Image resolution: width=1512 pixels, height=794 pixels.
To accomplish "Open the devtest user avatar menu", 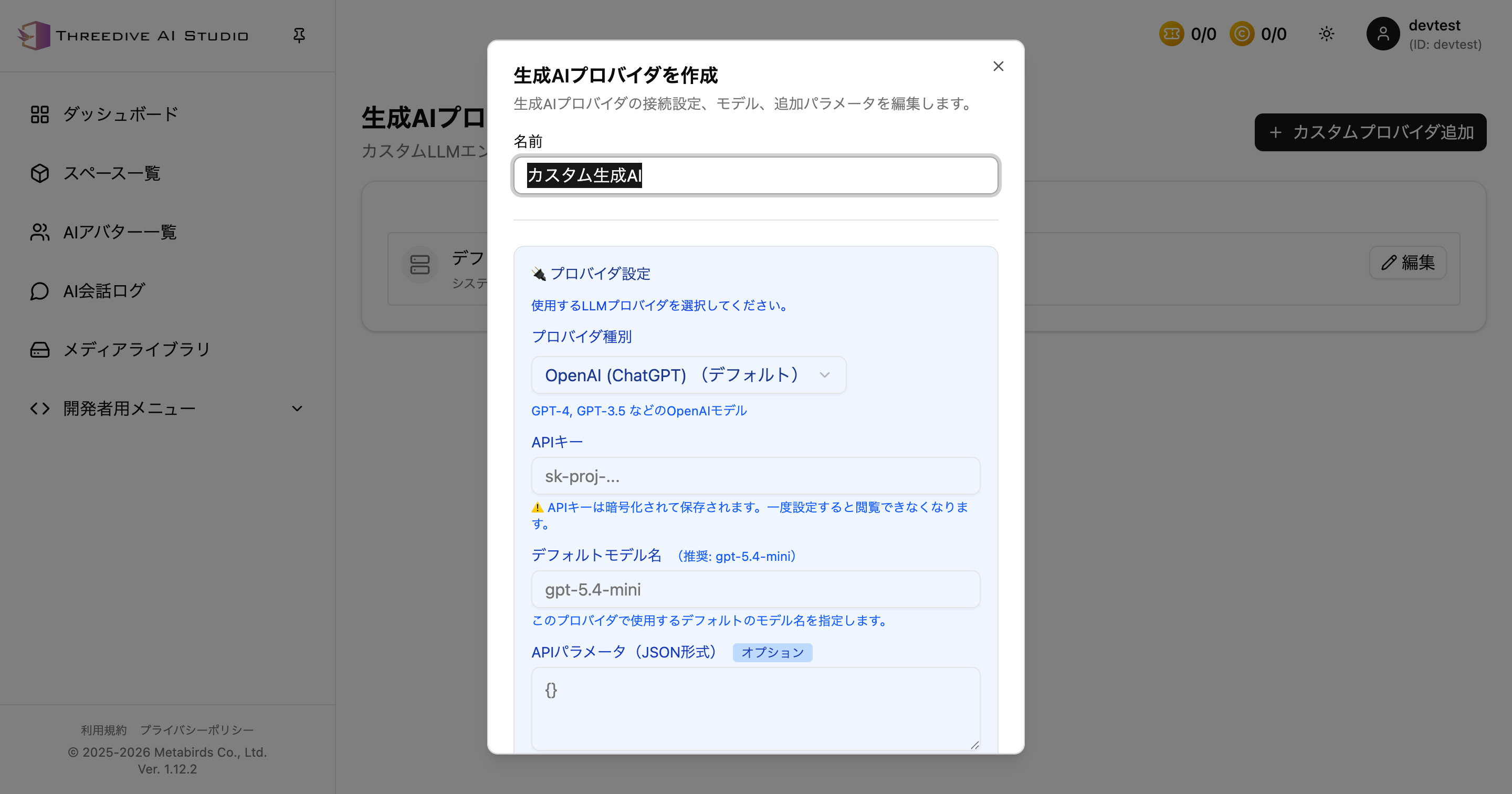I will coord(1383,34).
